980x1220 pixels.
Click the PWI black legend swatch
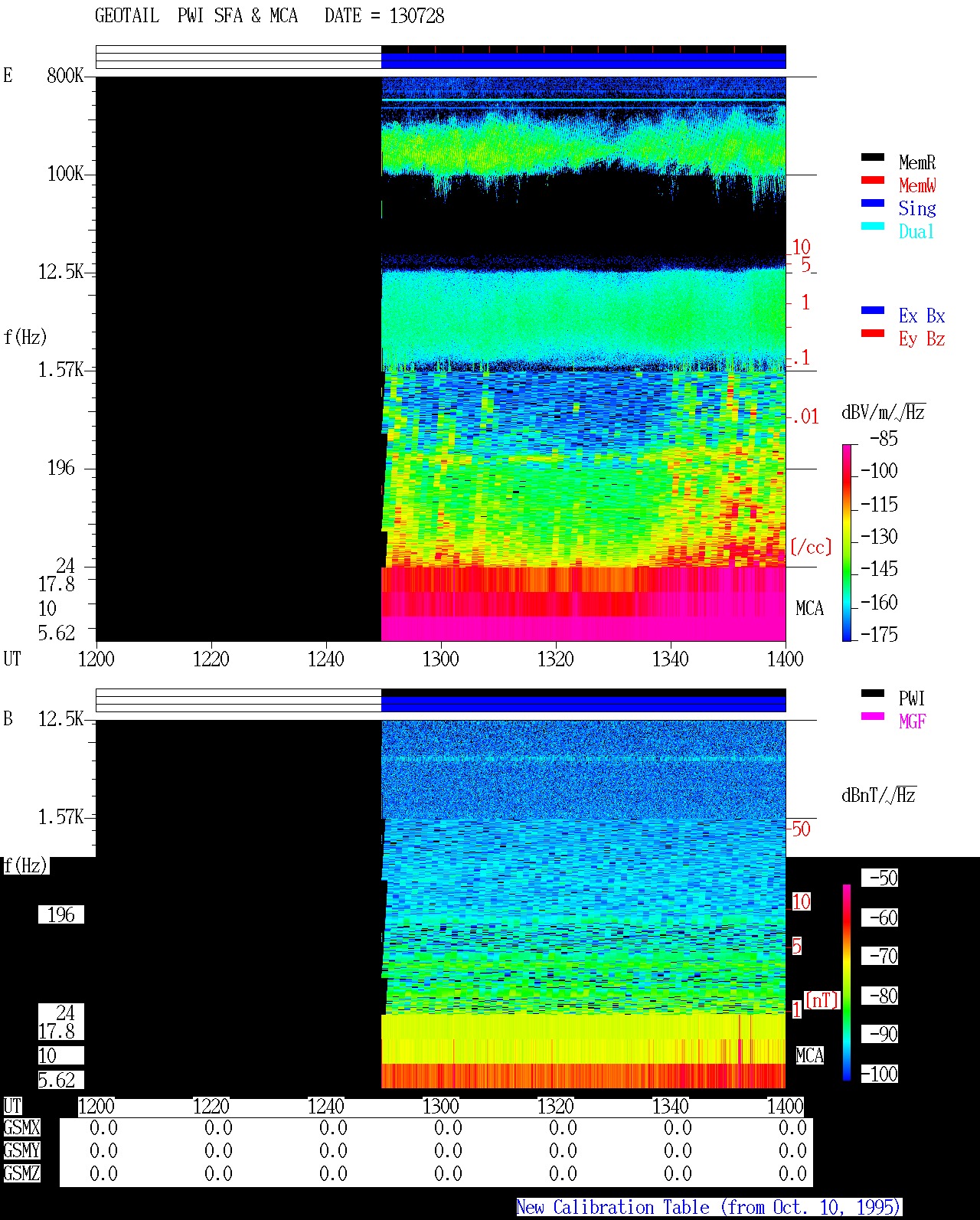point(873,693)
